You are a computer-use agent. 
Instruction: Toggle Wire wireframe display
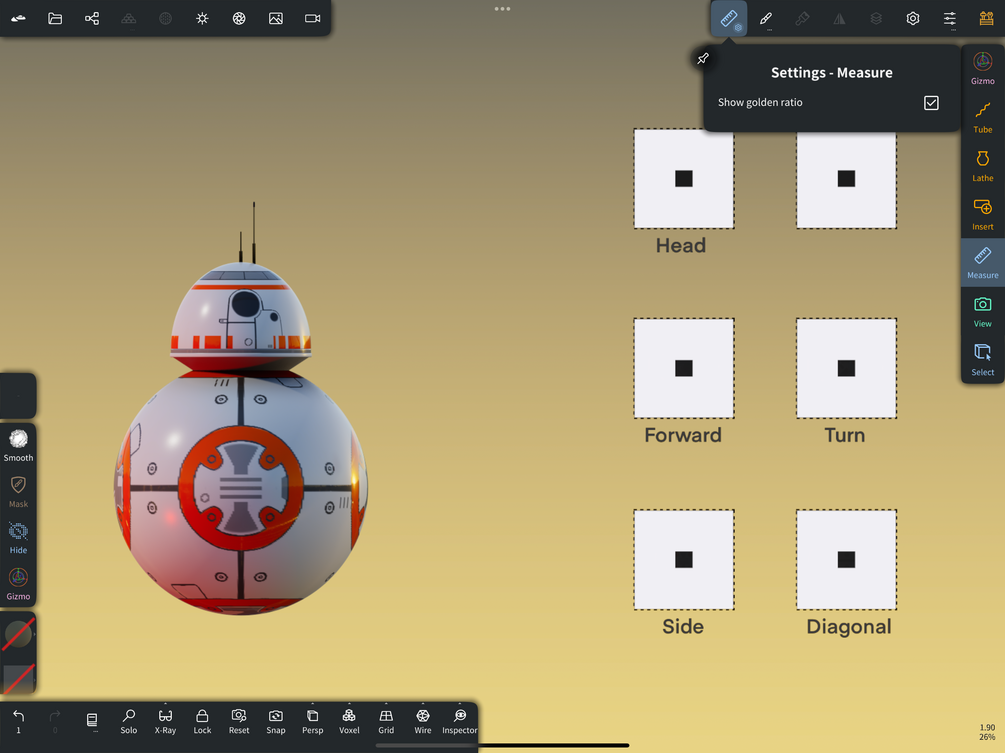click(x=423, y=721)
